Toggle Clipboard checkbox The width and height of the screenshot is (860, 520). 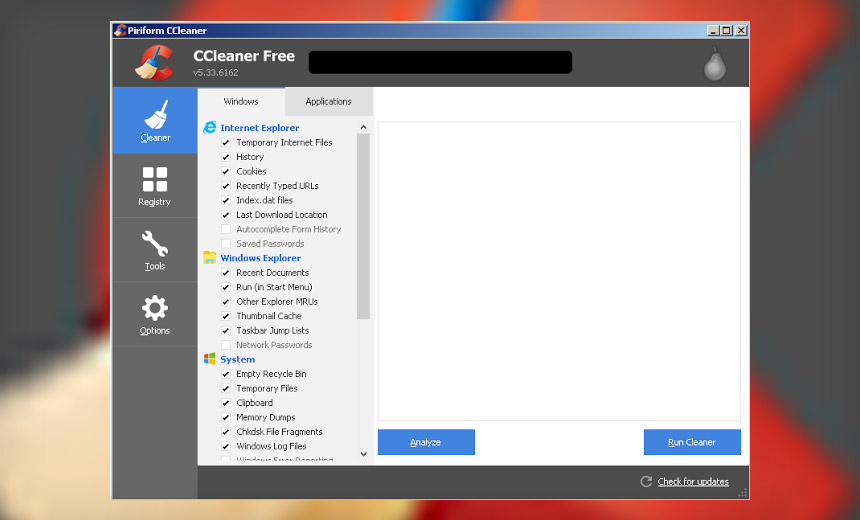225,403
